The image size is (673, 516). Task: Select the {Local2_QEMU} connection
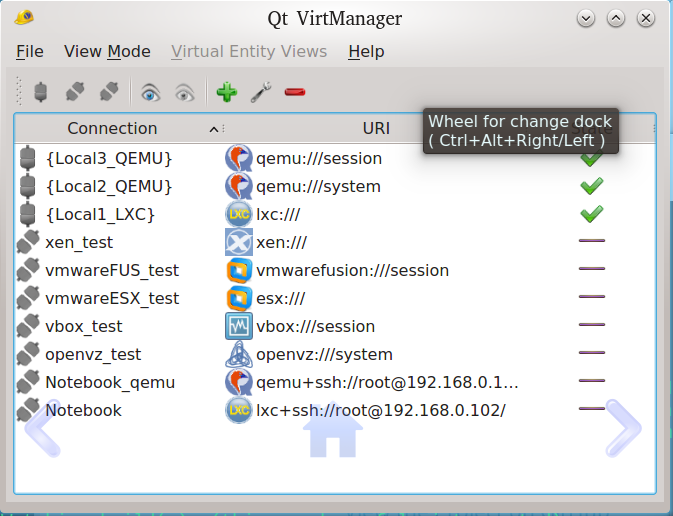click(x=109, y=186)
